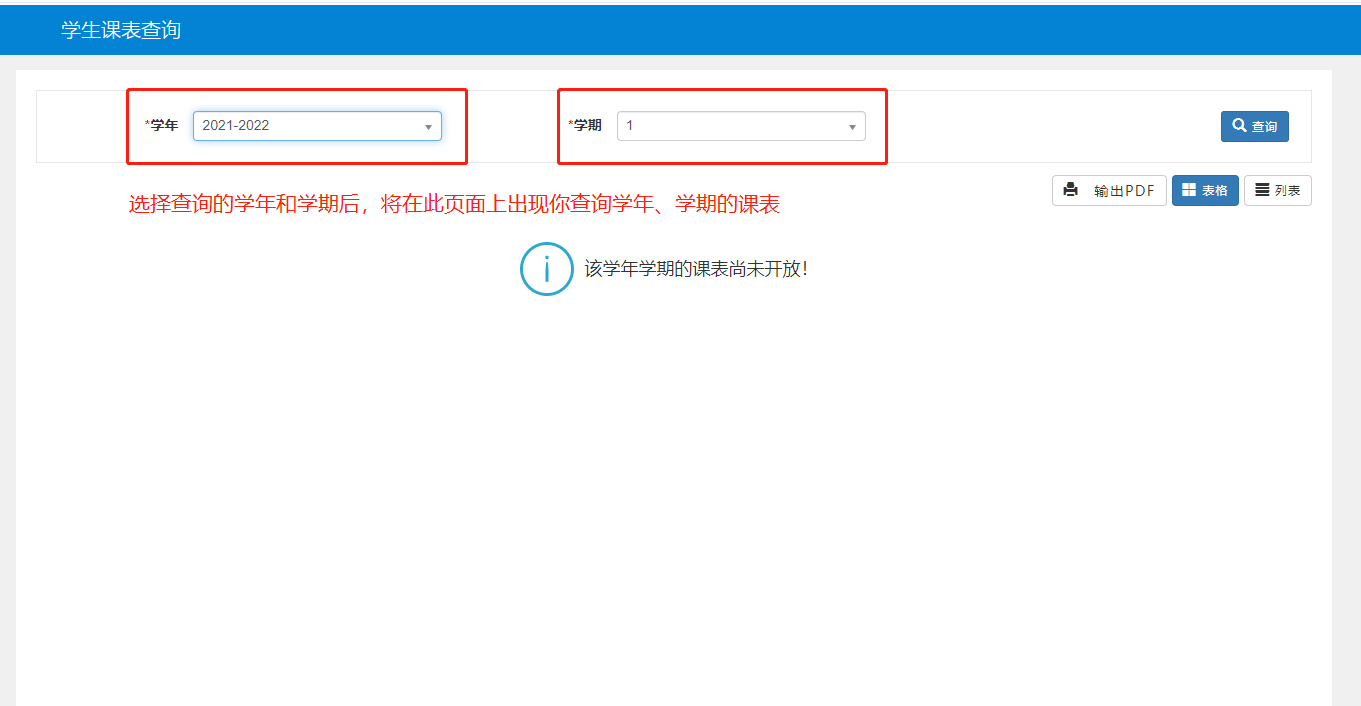Export the timetable with 输出PDF
Viewport: 1361px width, 706px height.
click(x=1109, y=191)
